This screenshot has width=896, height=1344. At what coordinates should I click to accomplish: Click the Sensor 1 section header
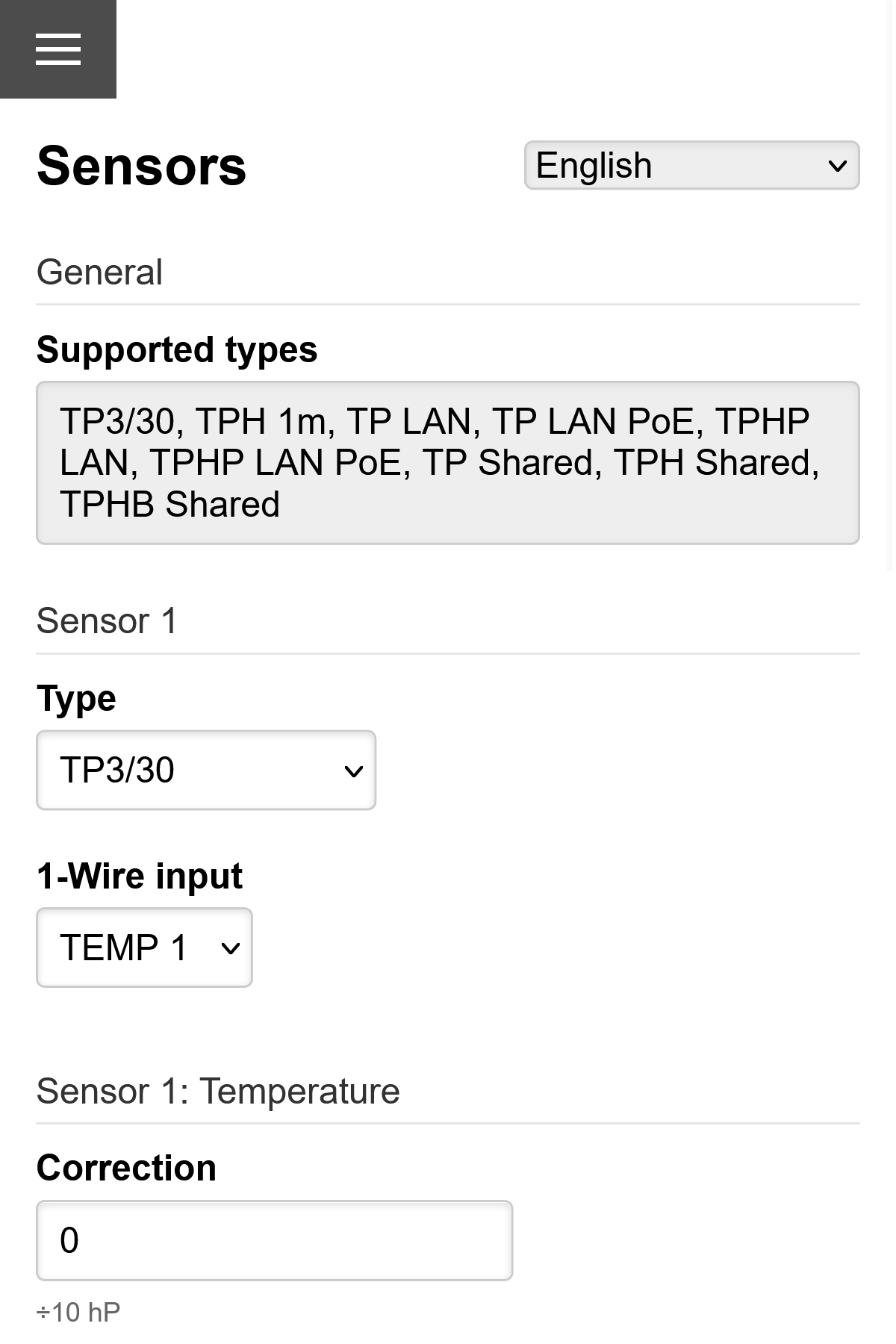click(x=107, y=620)
